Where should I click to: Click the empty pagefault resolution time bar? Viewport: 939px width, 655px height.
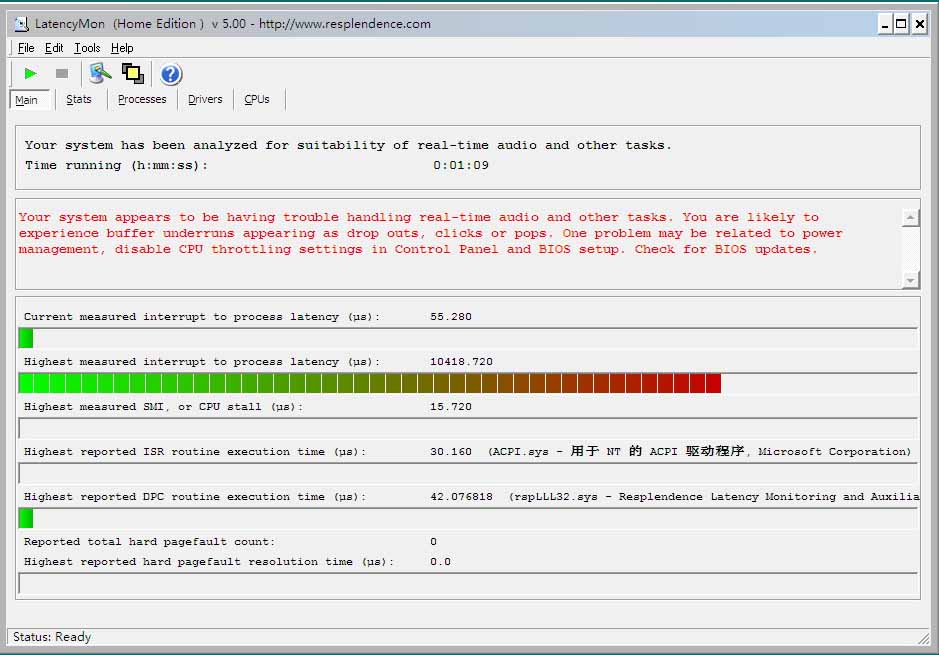(x=468, y=583)
